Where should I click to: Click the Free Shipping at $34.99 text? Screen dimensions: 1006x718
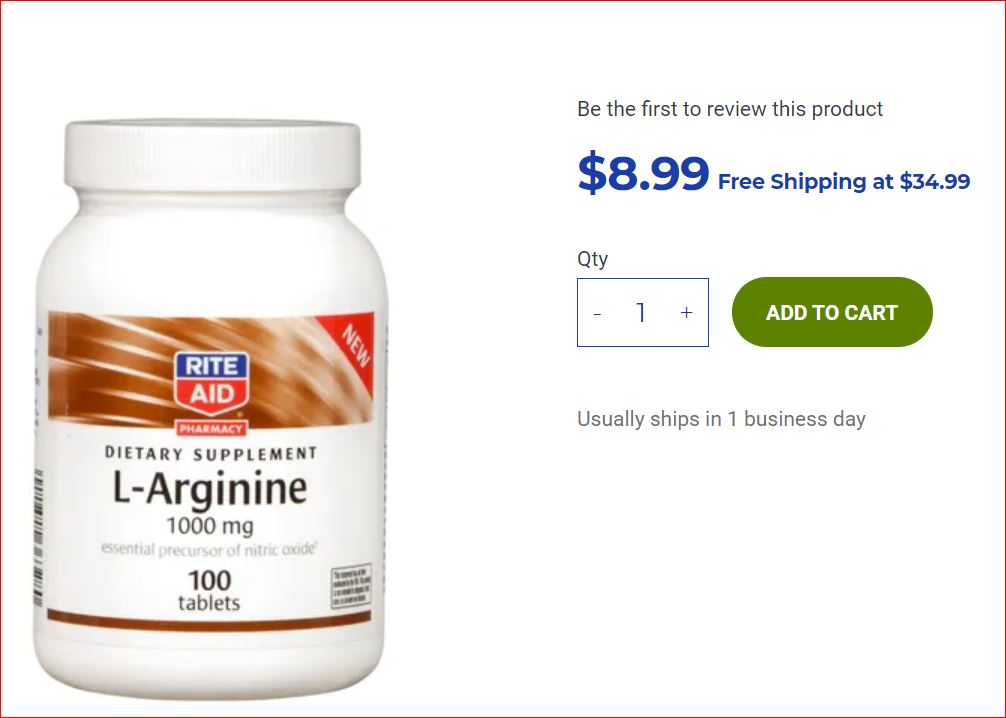click(844, 182)
